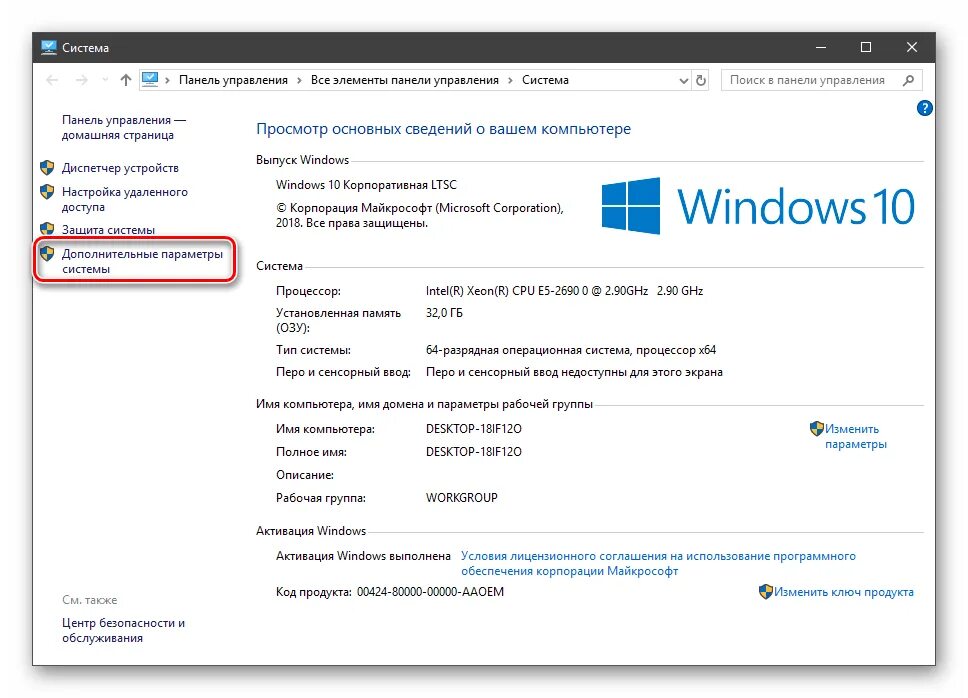
Task: Maximize the Система window
Action: [866, 48]
